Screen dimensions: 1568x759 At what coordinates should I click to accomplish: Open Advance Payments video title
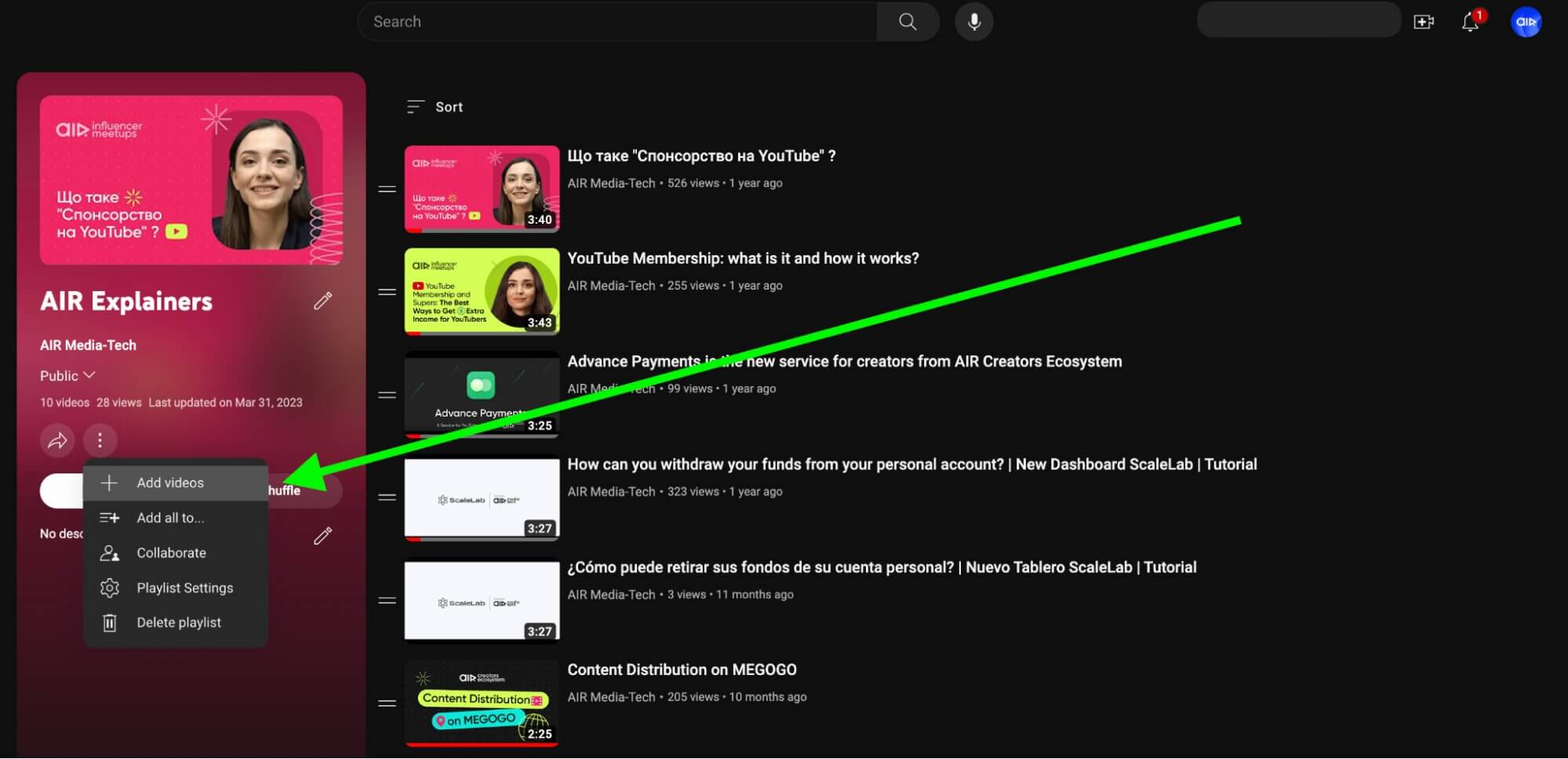(844, 362)
